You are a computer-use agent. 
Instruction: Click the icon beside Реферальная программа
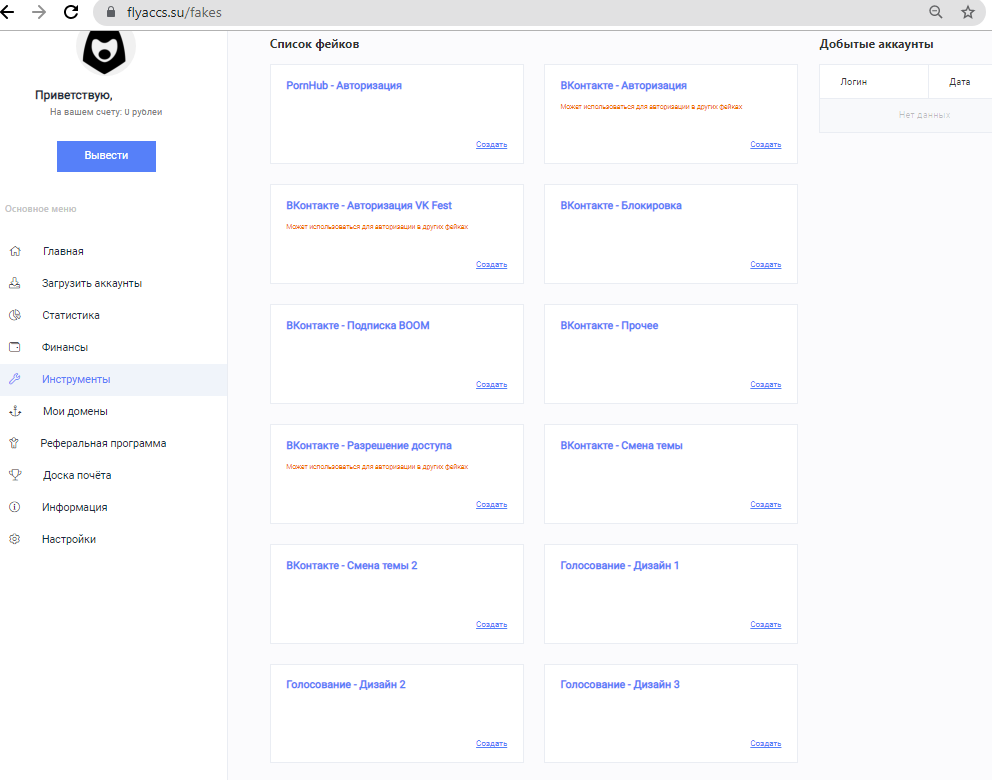14,443
